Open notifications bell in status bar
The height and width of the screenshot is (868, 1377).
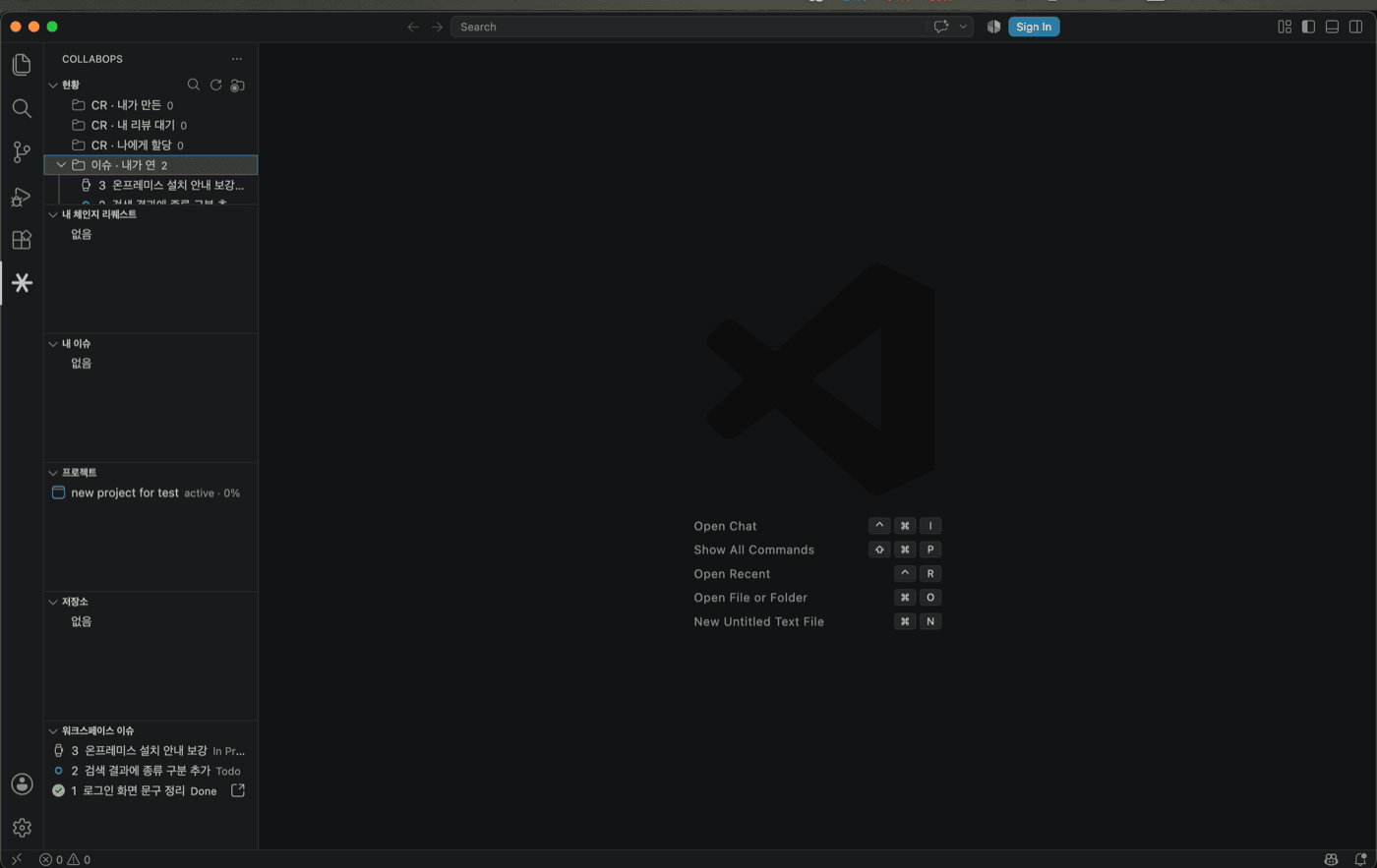tap(1360, 859)
